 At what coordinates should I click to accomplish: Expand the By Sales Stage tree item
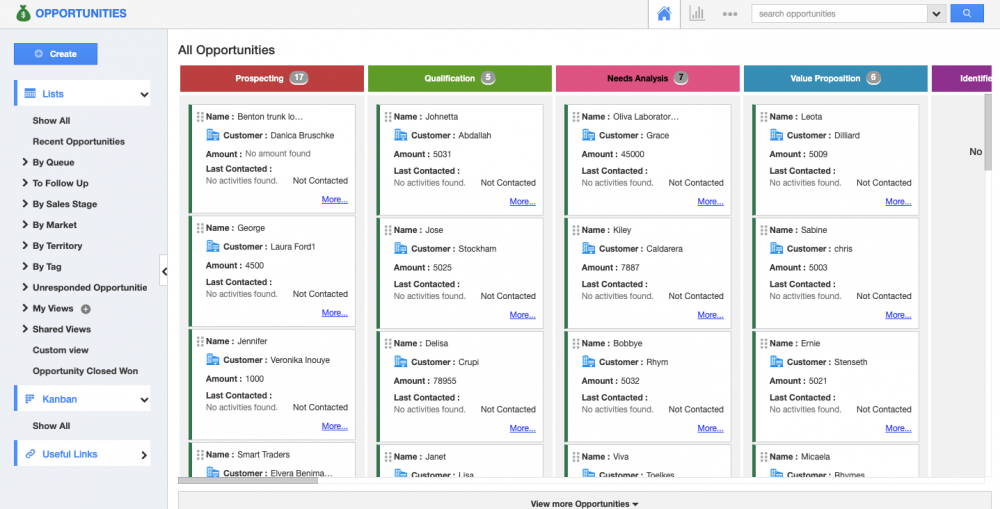25,204
